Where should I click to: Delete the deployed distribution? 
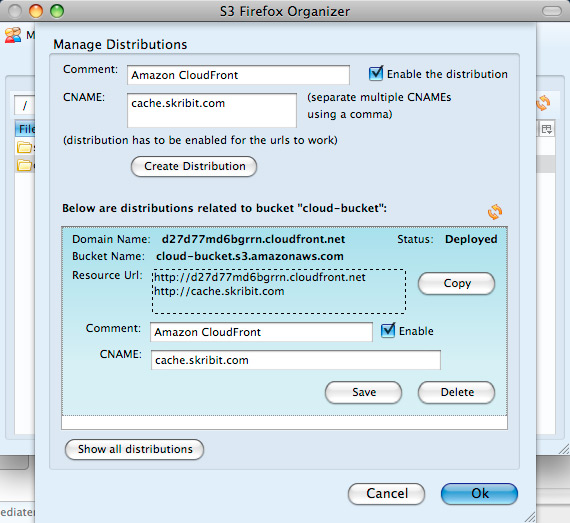click(x=457, y=392)
